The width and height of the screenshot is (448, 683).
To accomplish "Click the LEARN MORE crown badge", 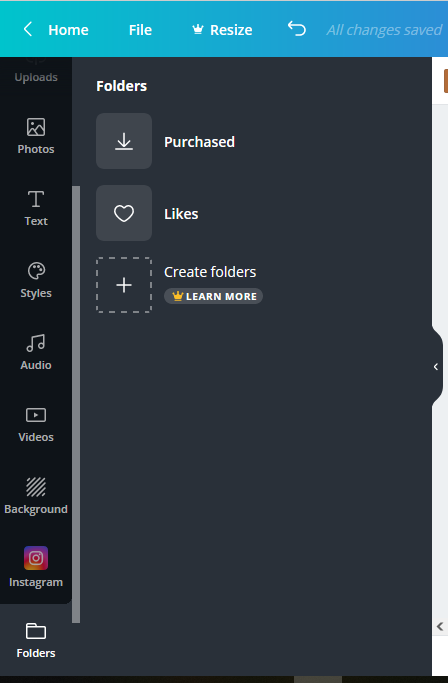I will 214,296.
